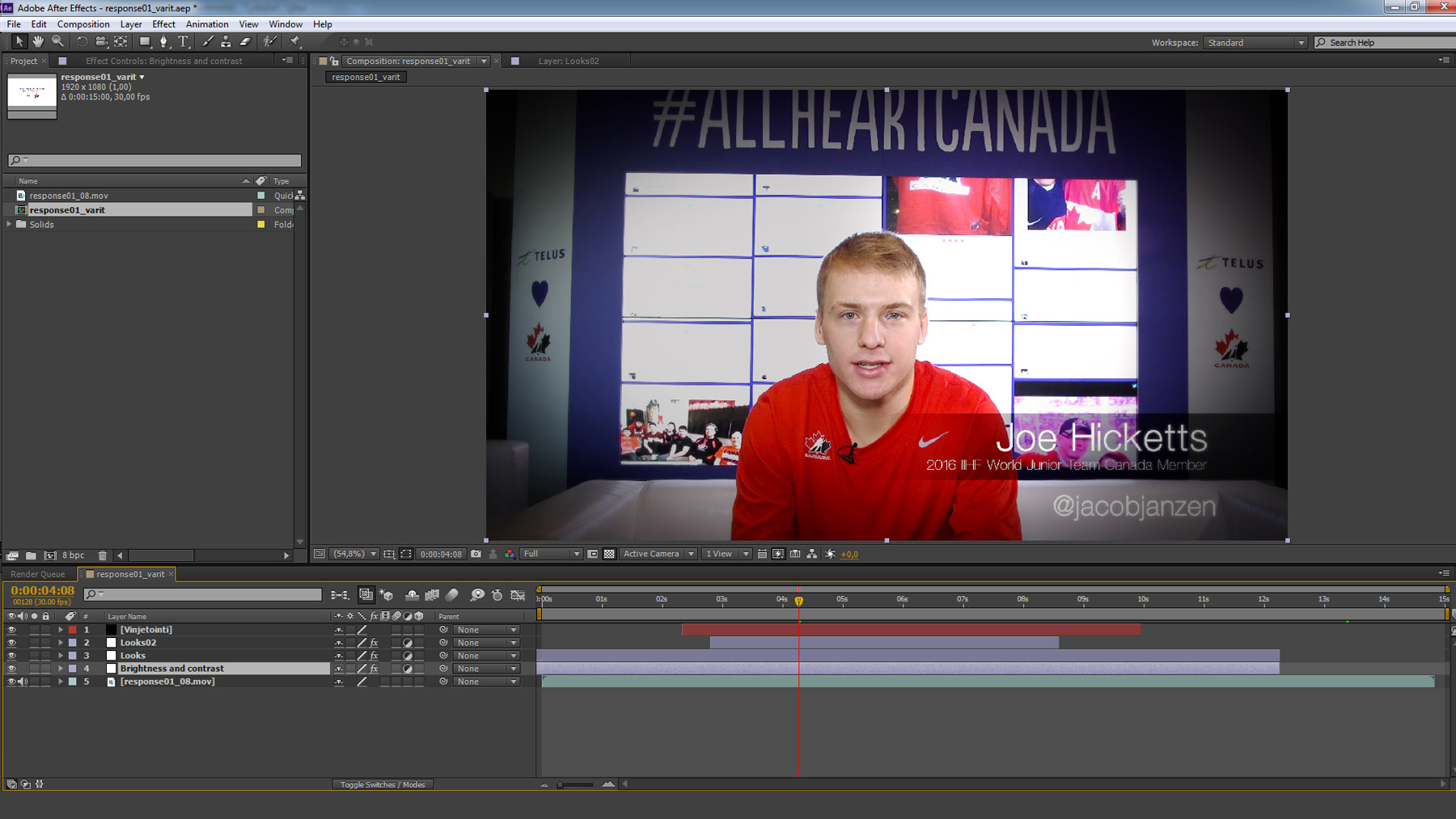Toggle Live Update button in timeline
The height and width of the screenshot is (819, 1456).
pyautogui.click(x=366, y=595)
